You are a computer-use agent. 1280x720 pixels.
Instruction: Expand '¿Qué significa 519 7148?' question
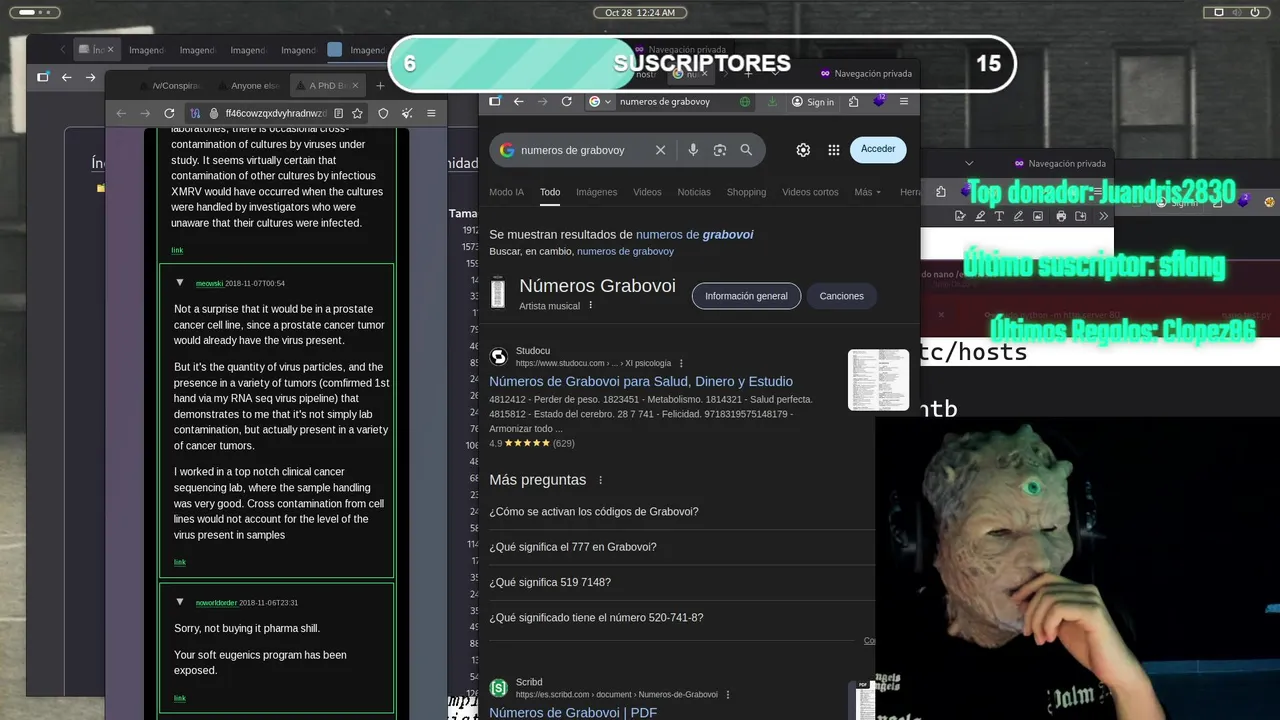tap(682, 582)
